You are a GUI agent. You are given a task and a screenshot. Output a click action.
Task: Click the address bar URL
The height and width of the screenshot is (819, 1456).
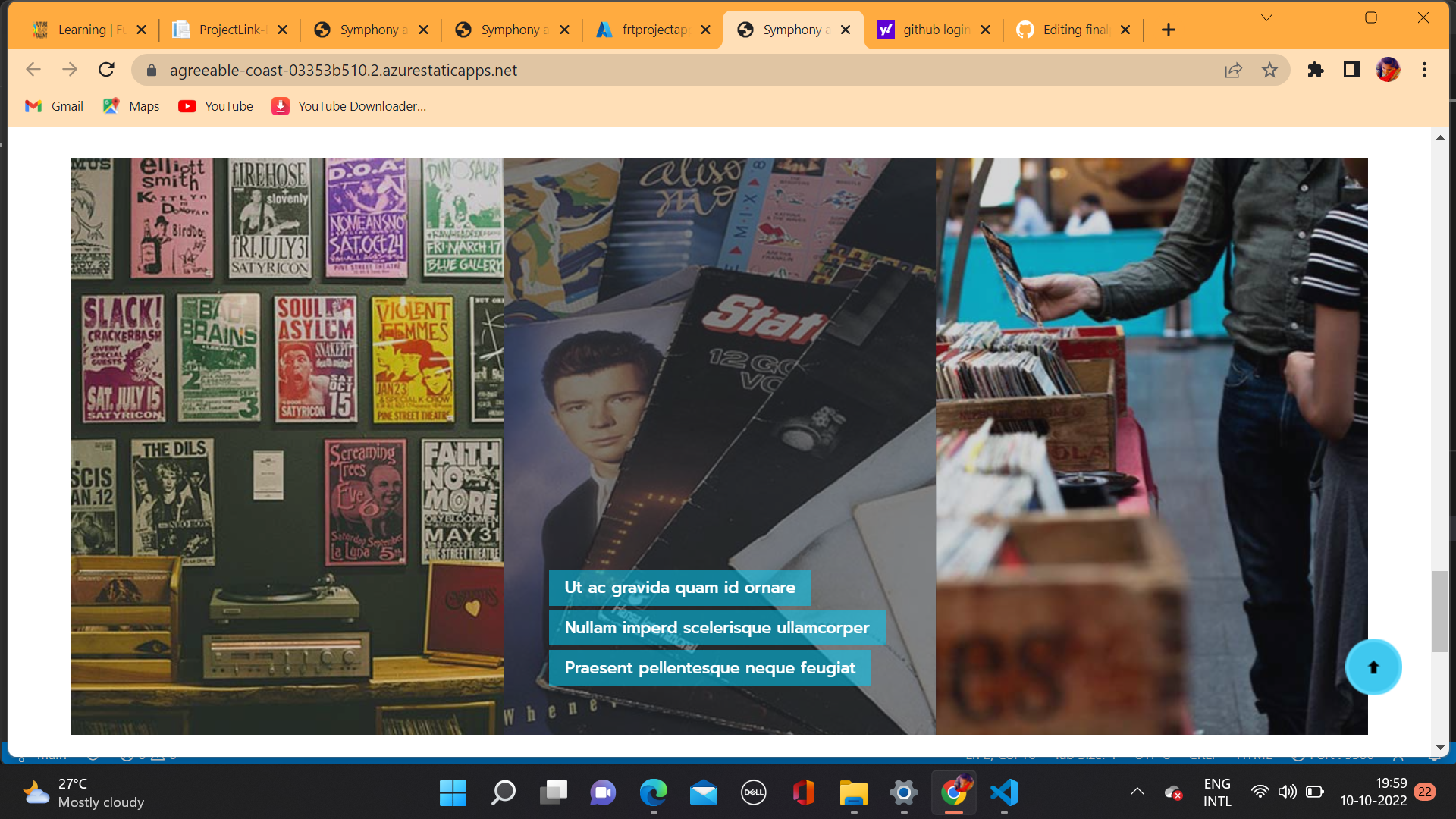tap(343, 70)
